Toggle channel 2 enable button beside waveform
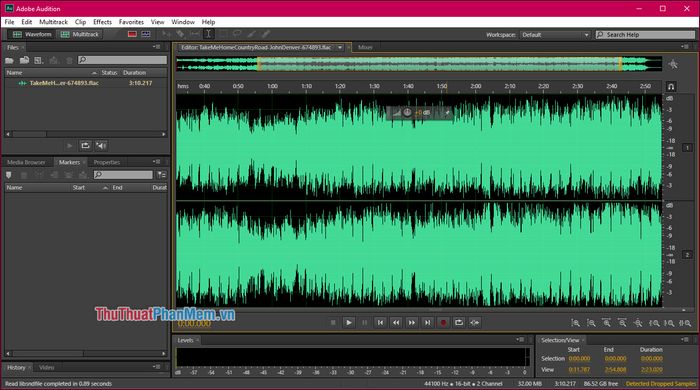The height and width of the screenshot is (390, 700). (687, 255)
